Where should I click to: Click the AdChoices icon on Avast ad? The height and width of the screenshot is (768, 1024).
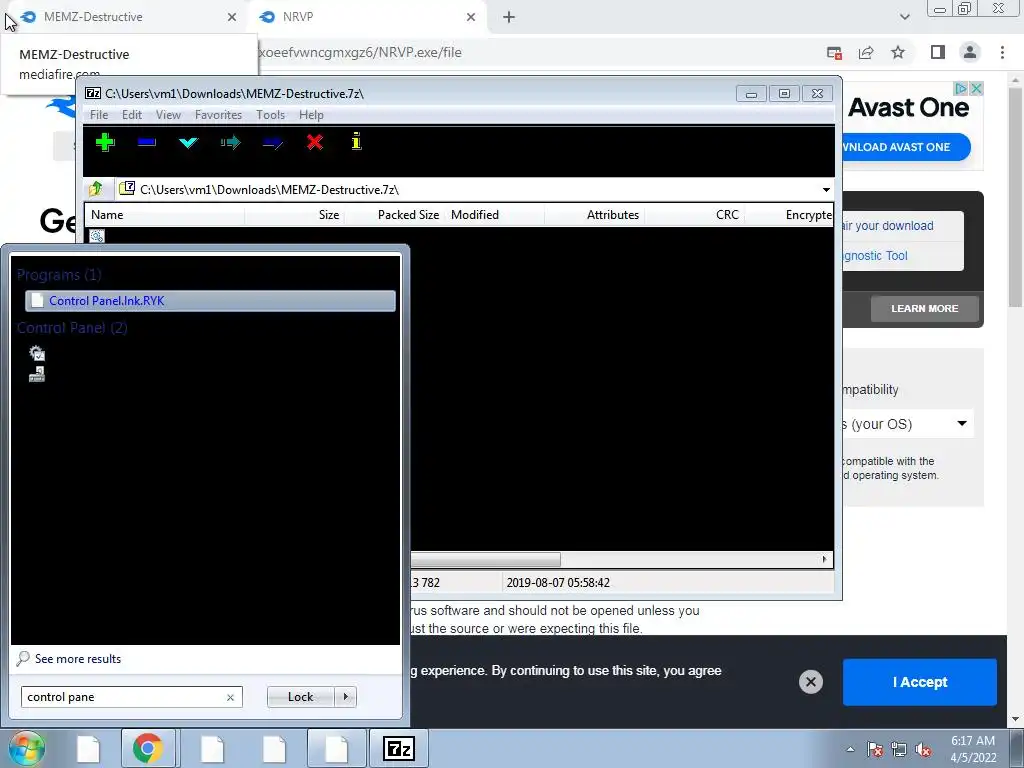(961, 88)
